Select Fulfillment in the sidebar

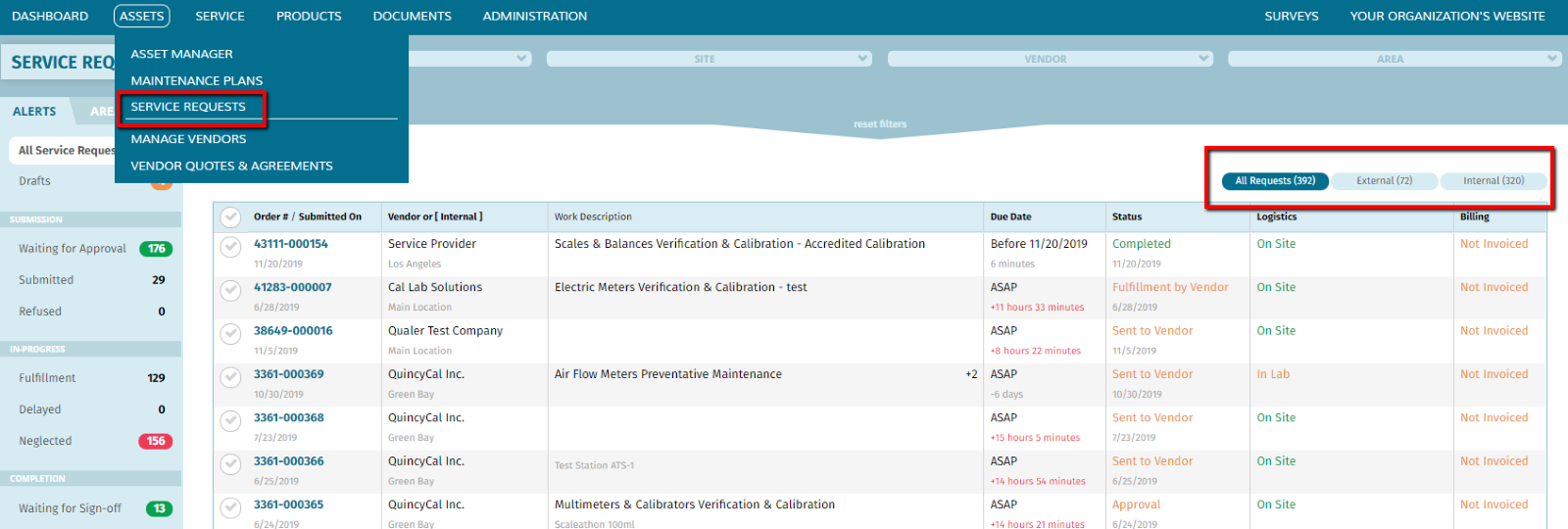pos(47,378)
